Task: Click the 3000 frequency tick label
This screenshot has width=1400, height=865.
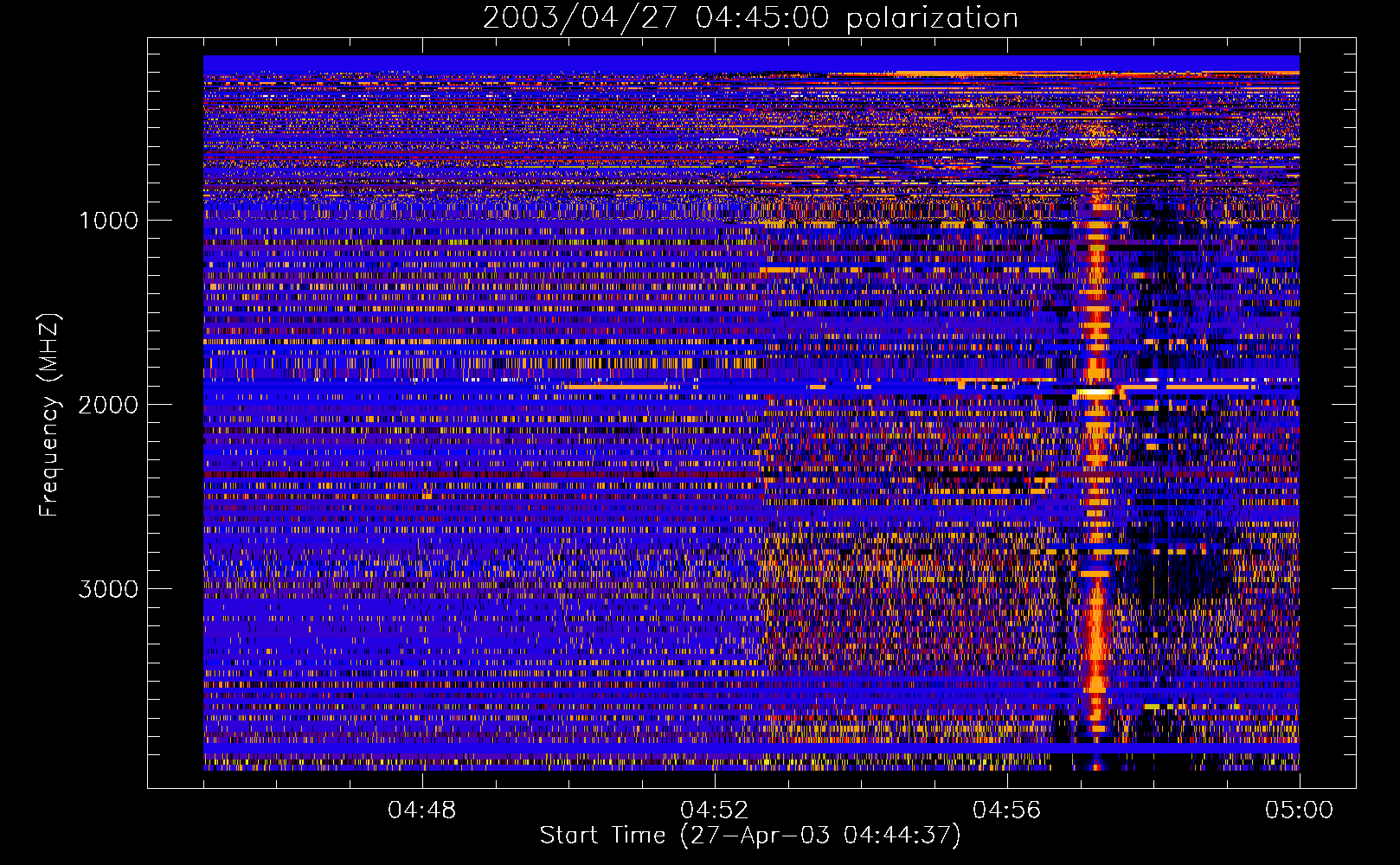Action: point(109,589)
